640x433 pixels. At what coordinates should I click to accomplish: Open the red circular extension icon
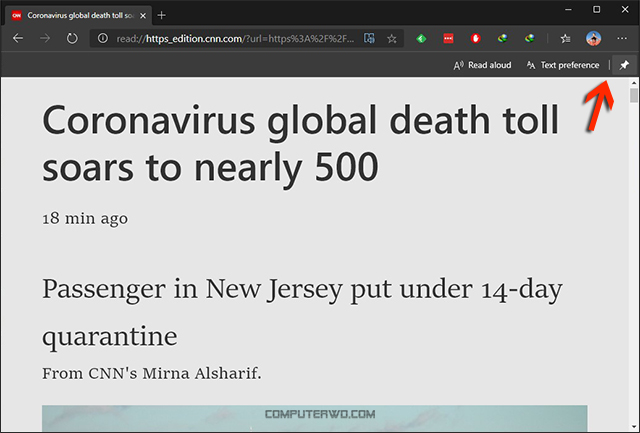pyautogui.click(x=475, y=38)
